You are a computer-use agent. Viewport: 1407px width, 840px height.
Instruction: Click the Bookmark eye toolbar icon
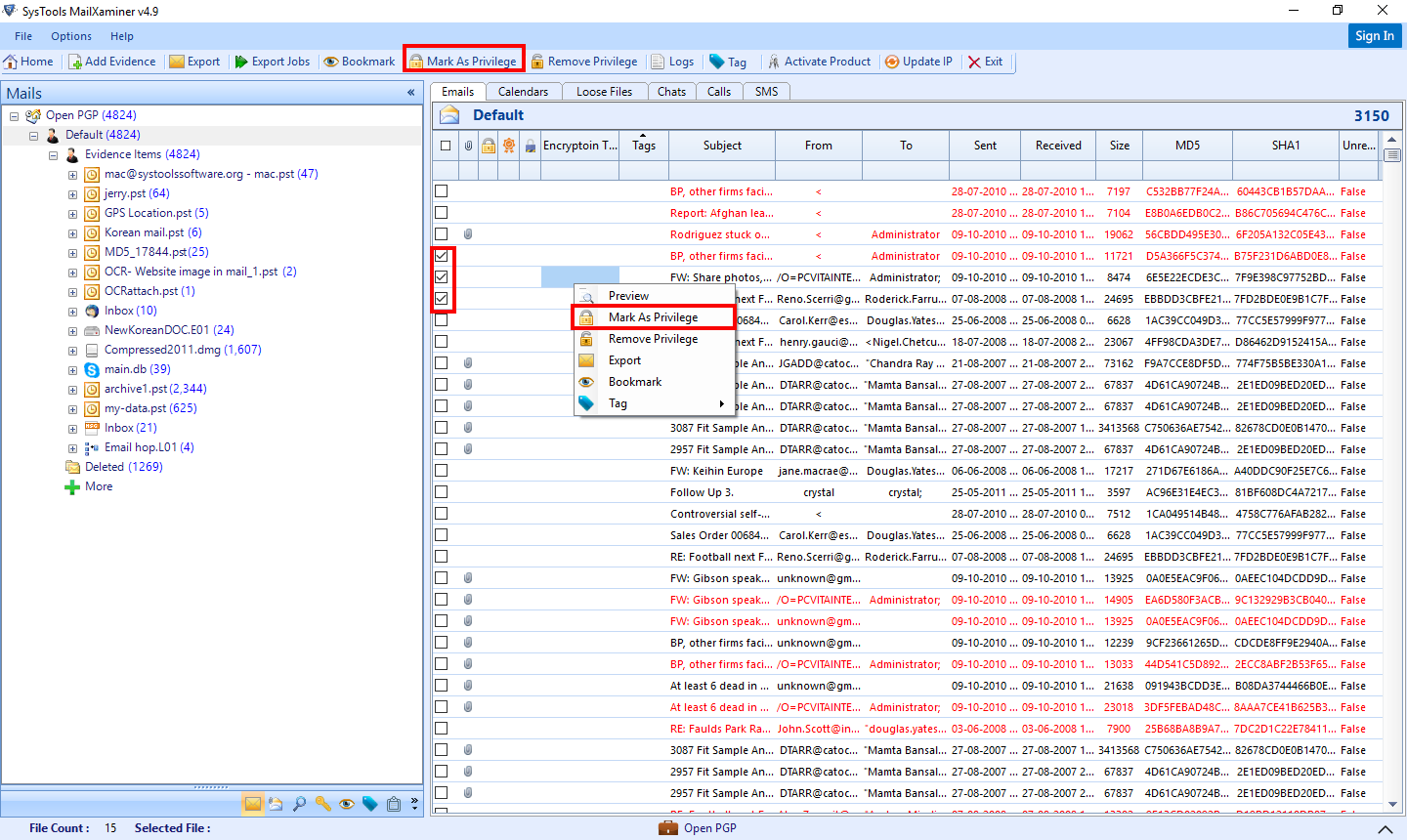[x=331, y=62]
